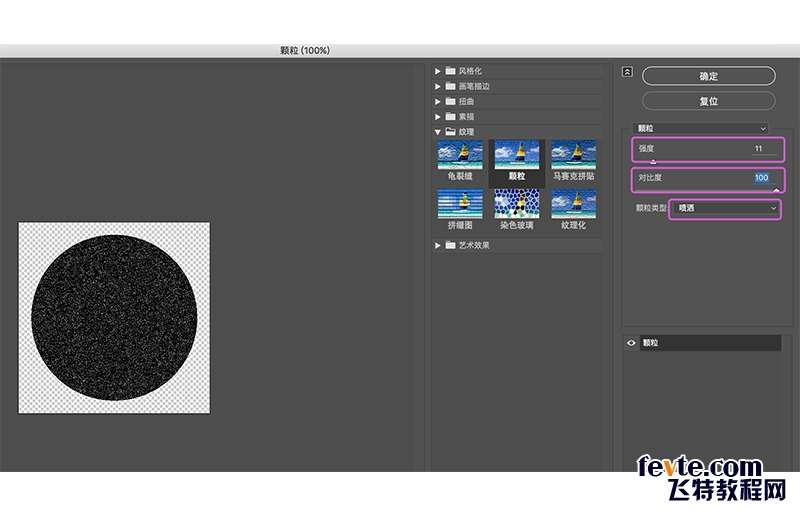Select the 染色玻璃 stained glass thumbnail

click(x=516, y=204)
